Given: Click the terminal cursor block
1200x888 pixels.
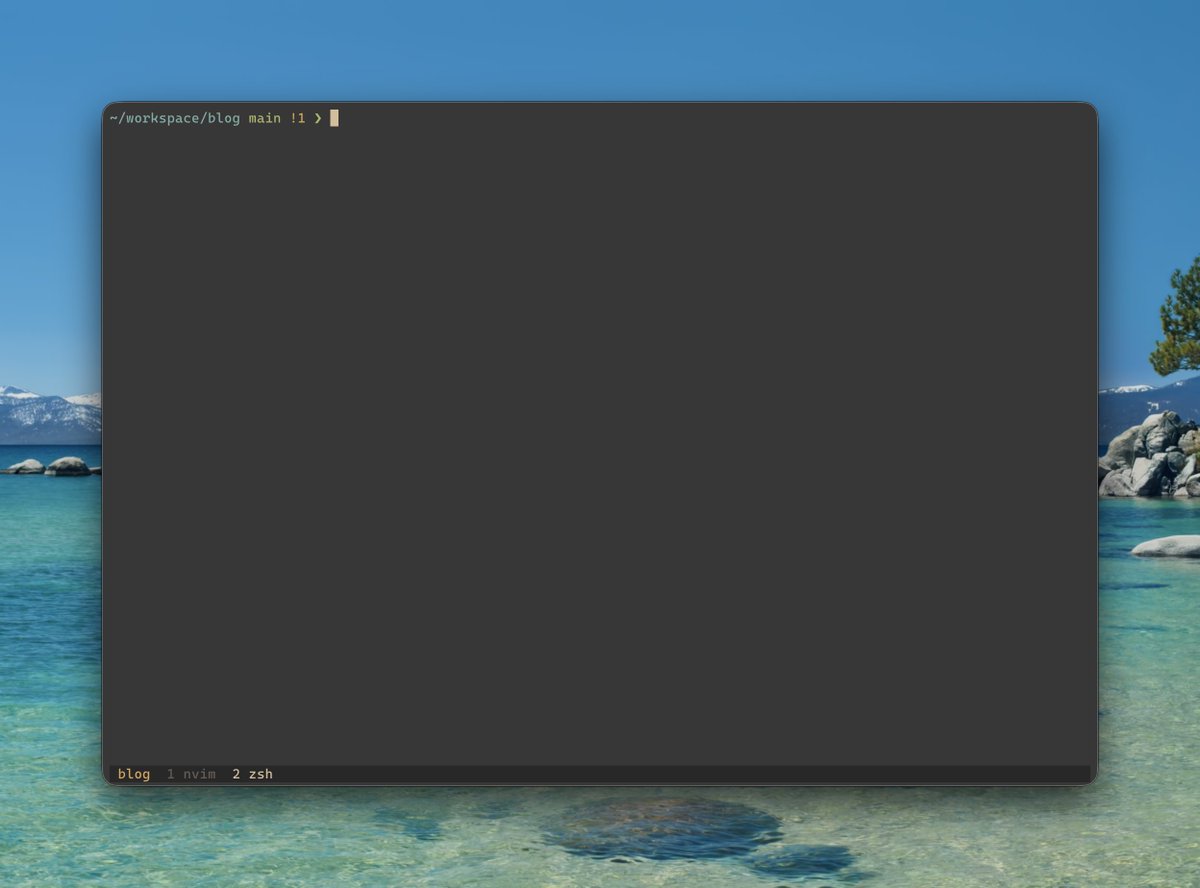Looking at the screenshot, I should 334,118.
